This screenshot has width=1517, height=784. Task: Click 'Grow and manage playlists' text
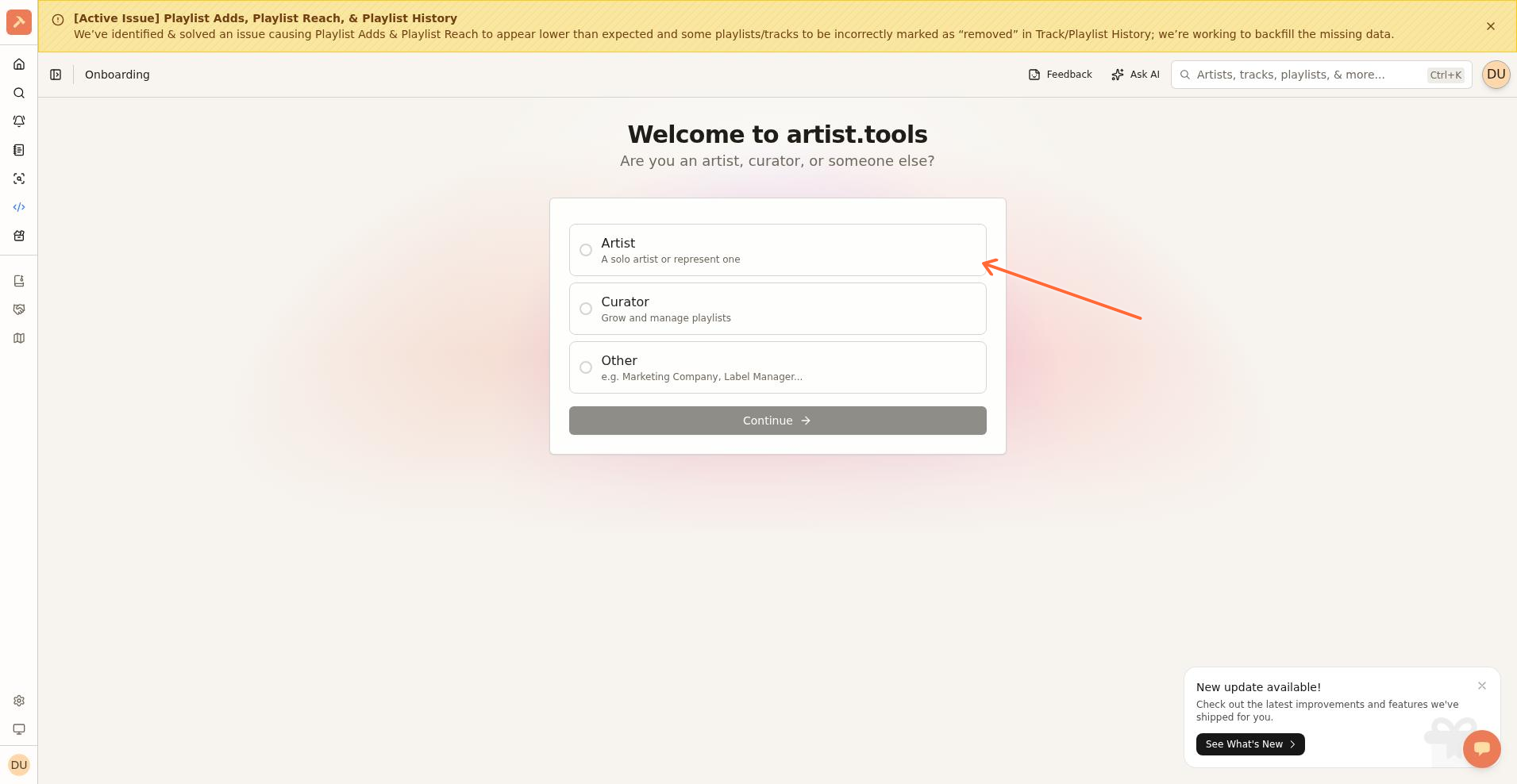click(666, 318)
